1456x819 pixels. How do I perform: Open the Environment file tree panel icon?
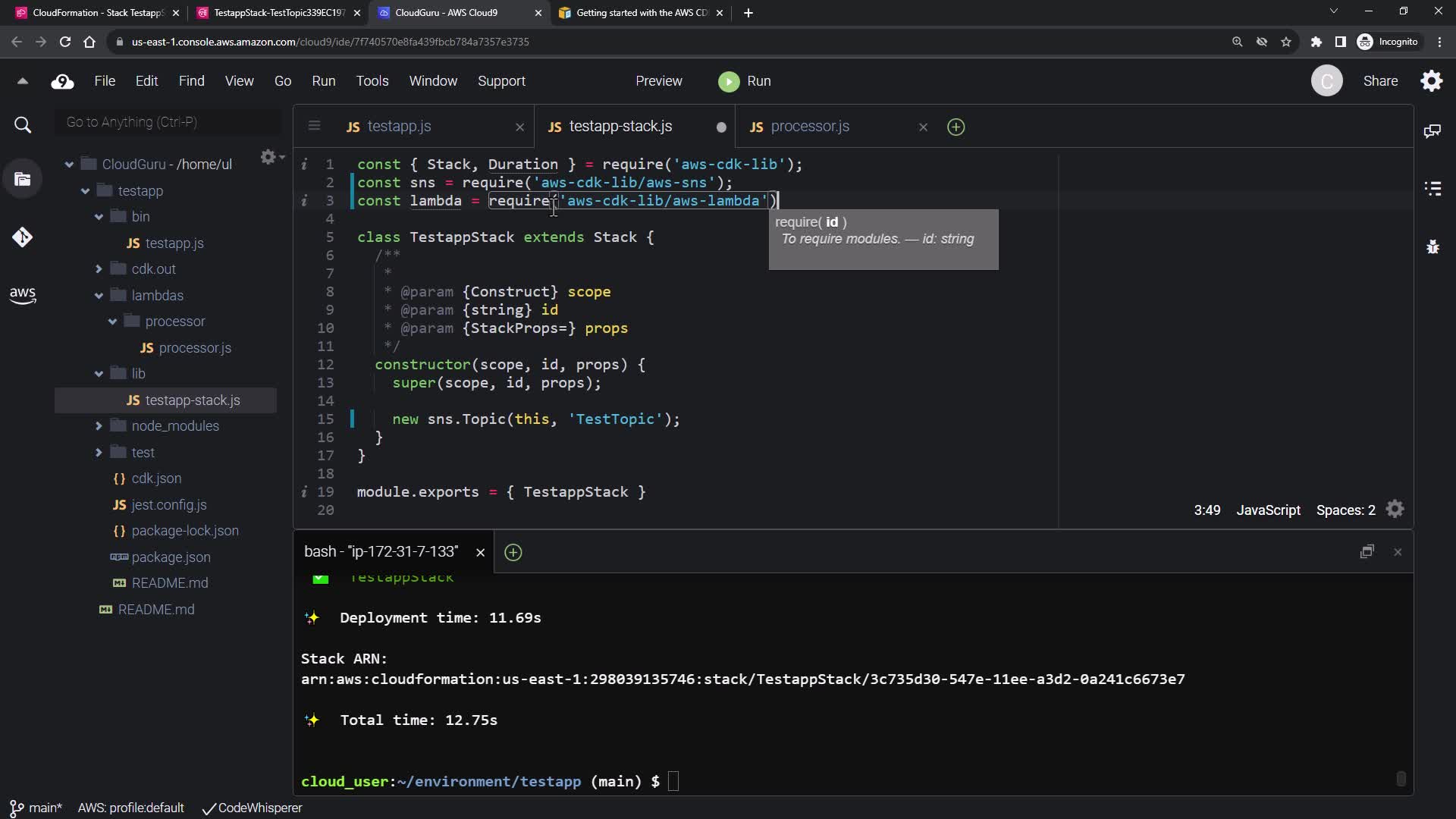[22, 180]
